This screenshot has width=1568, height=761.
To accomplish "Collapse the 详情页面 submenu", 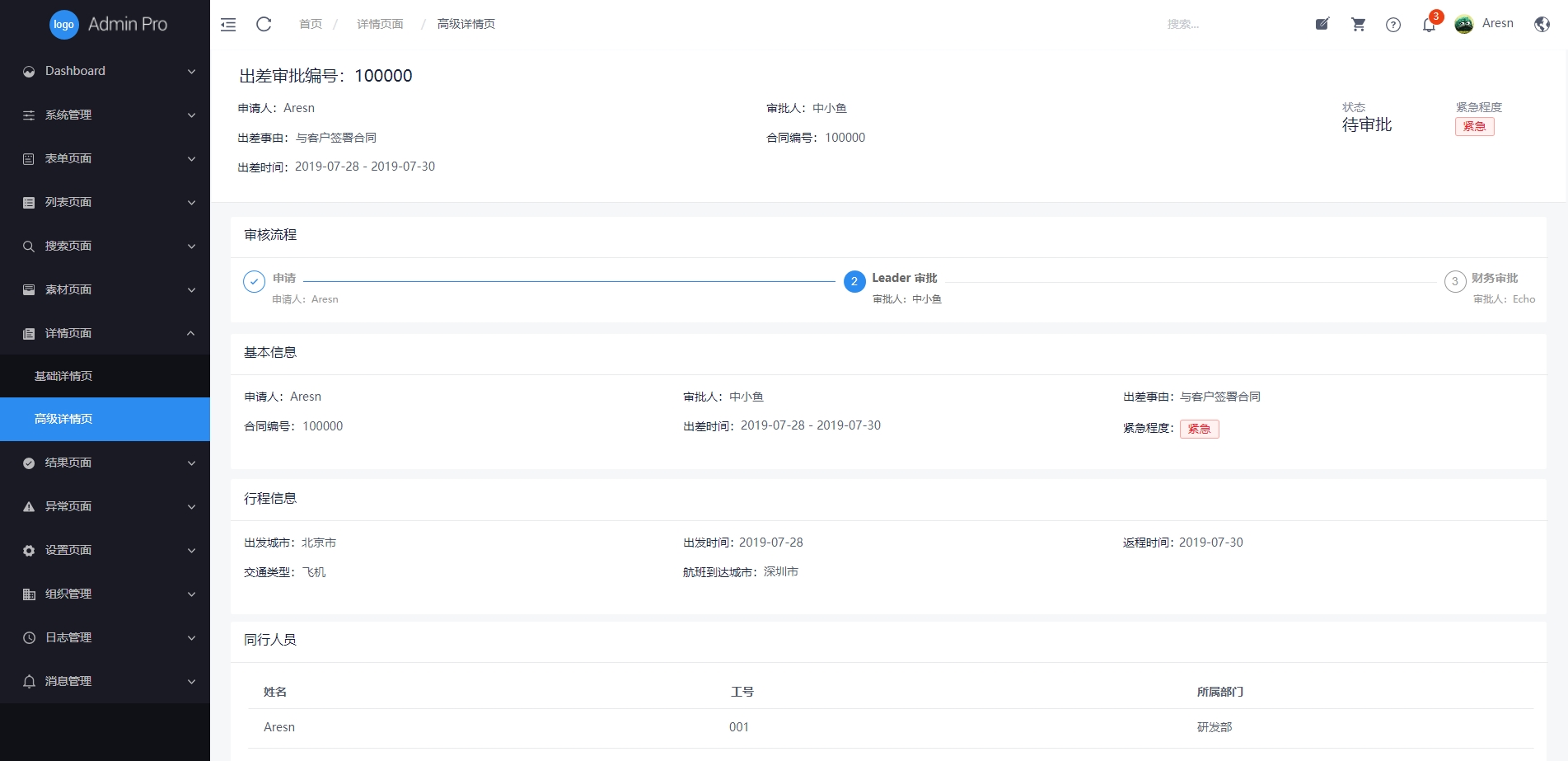I will pyautogui.click(x=105, y=333).
